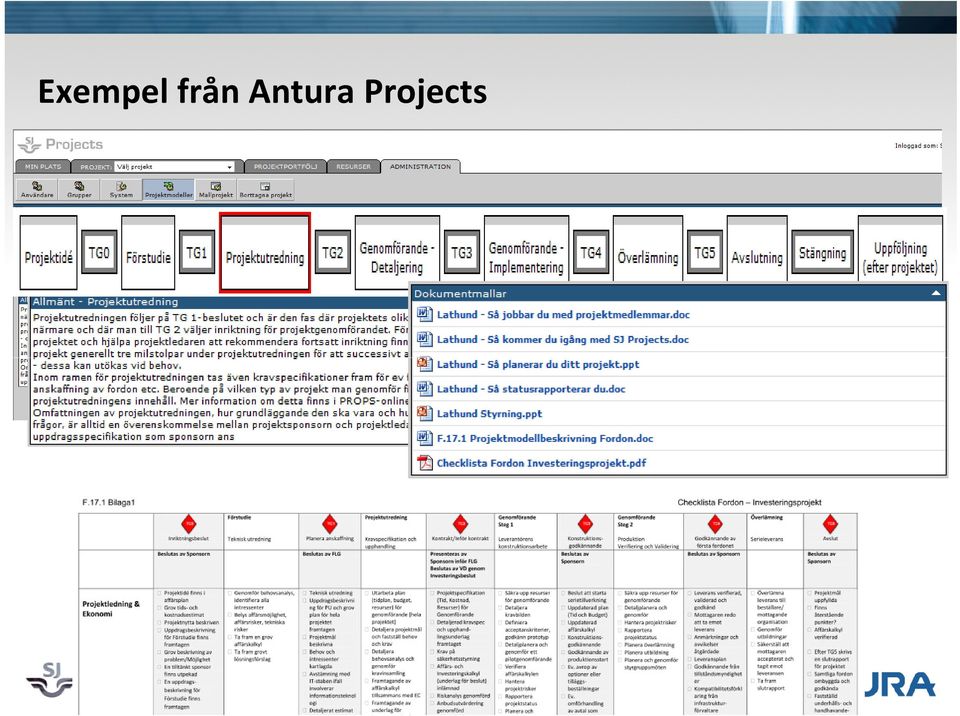Select the Stängning phase box
The width and height of the screenshot is (960, 716).
pos(822,252)
